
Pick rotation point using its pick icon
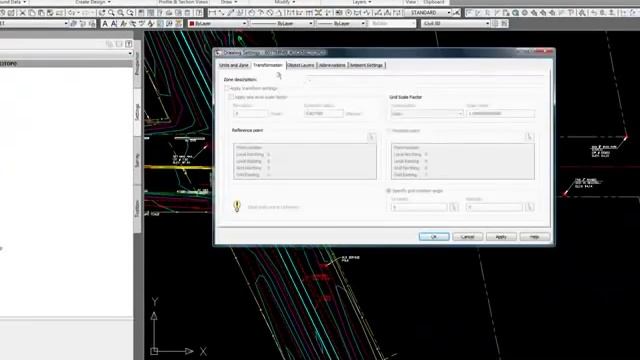(529, 137)
